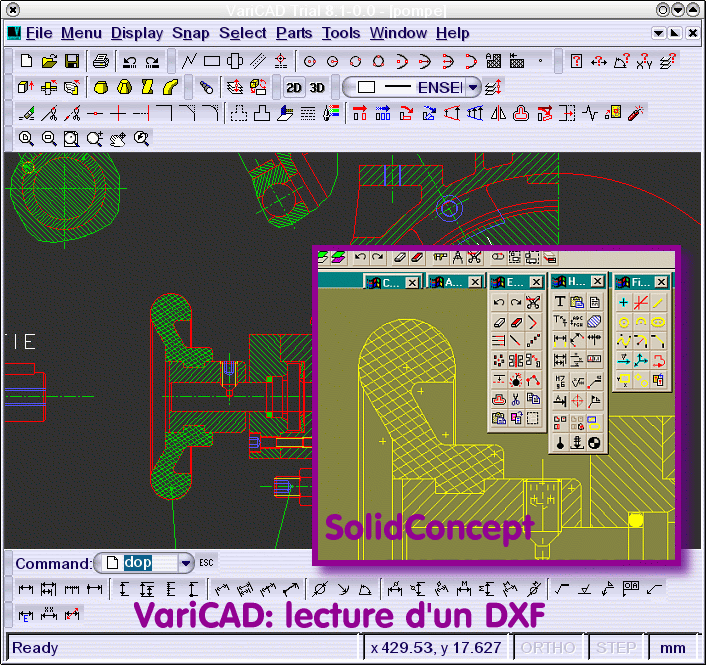Open the mm units selector in the status bar
The height and width of the screenshot is (665, 706).
point(673,647)
